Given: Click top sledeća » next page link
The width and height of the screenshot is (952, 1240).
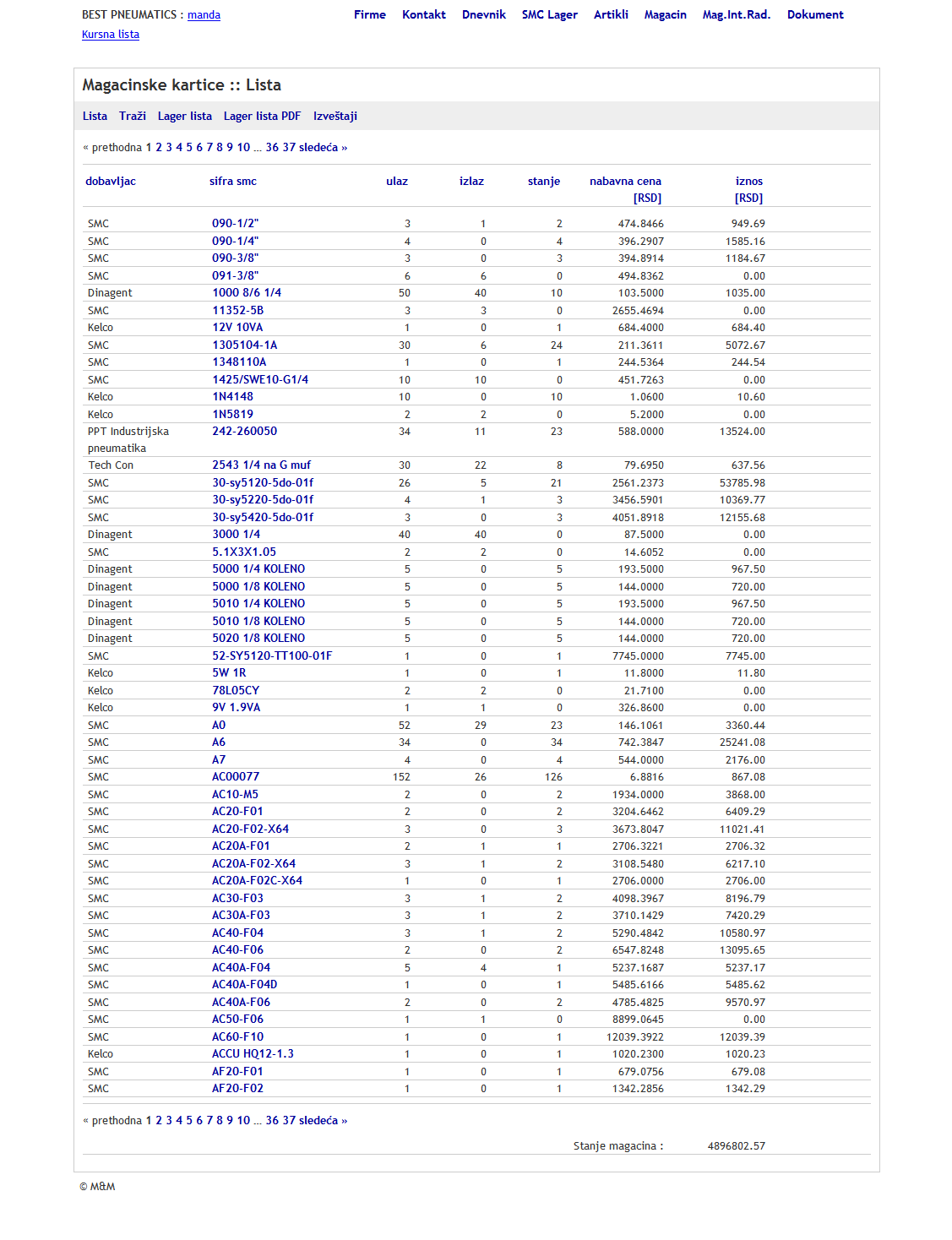Looking at the screenshot, I should tap(324, 148).
